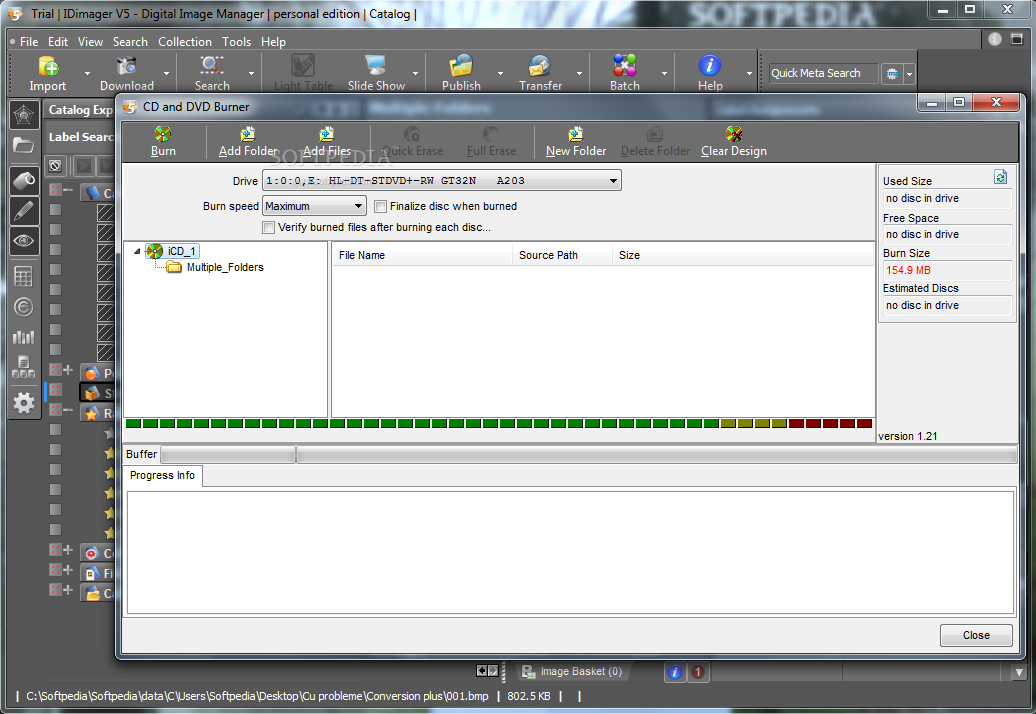Click Full Erase in burner toolbar
The width and height of the screenshot is (1036, 714).
(491, 142)
